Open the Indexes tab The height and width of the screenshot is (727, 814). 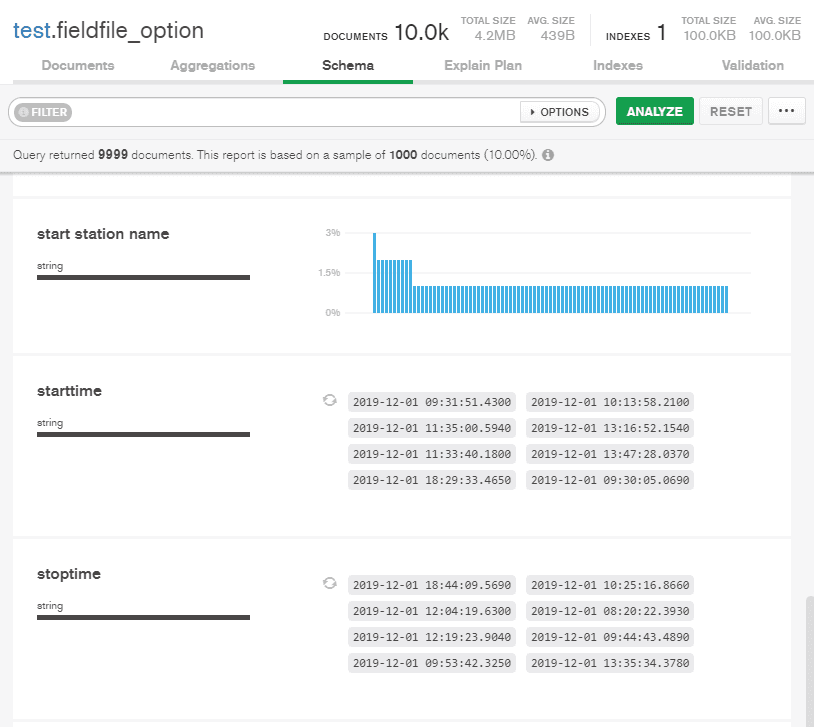click(x=617, y=65)
